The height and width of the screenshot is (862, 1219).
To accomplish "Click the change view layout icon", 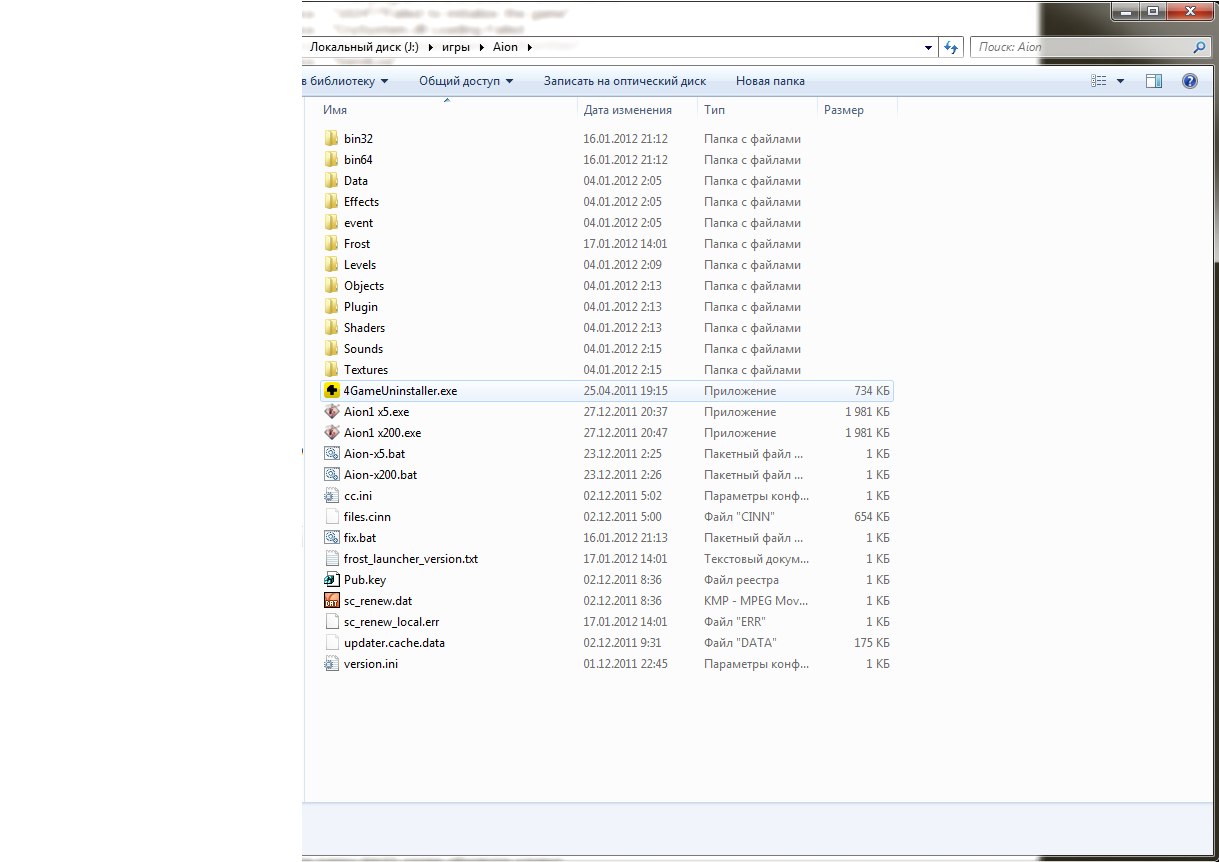I will (1099, 81).
